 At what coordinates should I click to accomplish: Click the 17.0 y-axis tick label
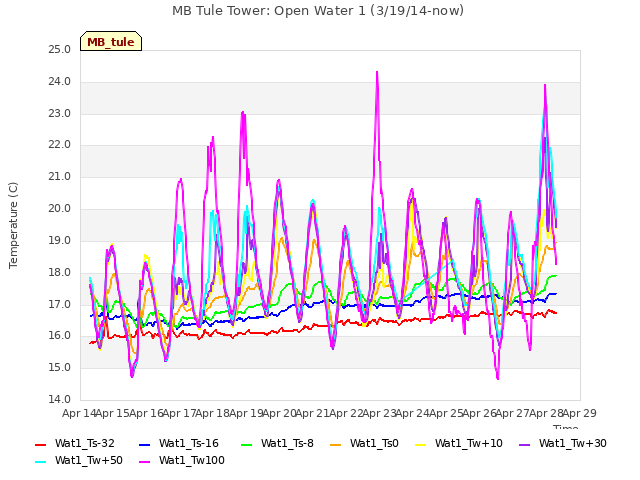(60, 304)
